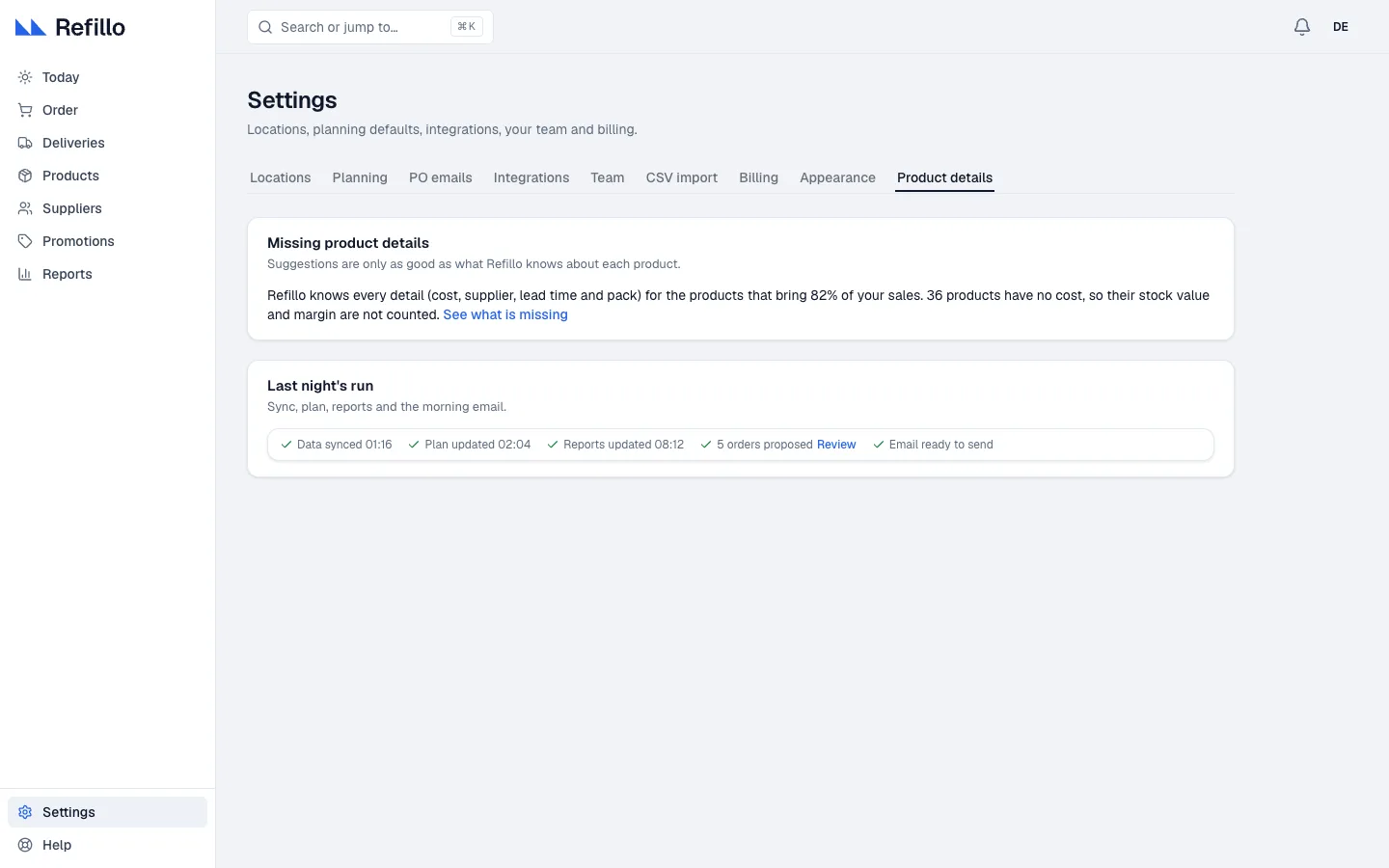Open the DE user avatar menu
1389x868 pixels.
click(1341, 27)
